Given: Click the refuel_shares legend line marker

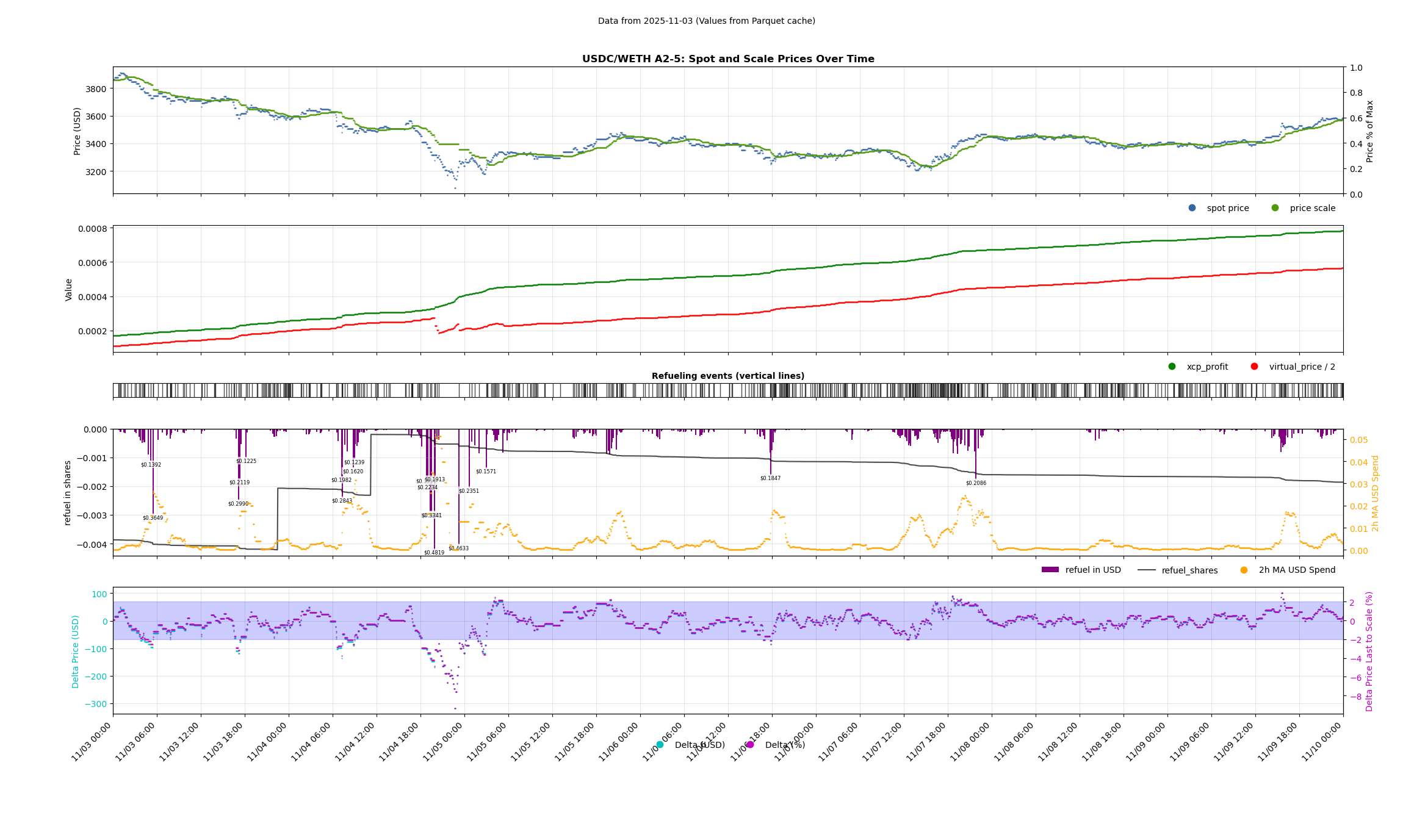Looking at the screenshot, I should (x=1147, y=570).
